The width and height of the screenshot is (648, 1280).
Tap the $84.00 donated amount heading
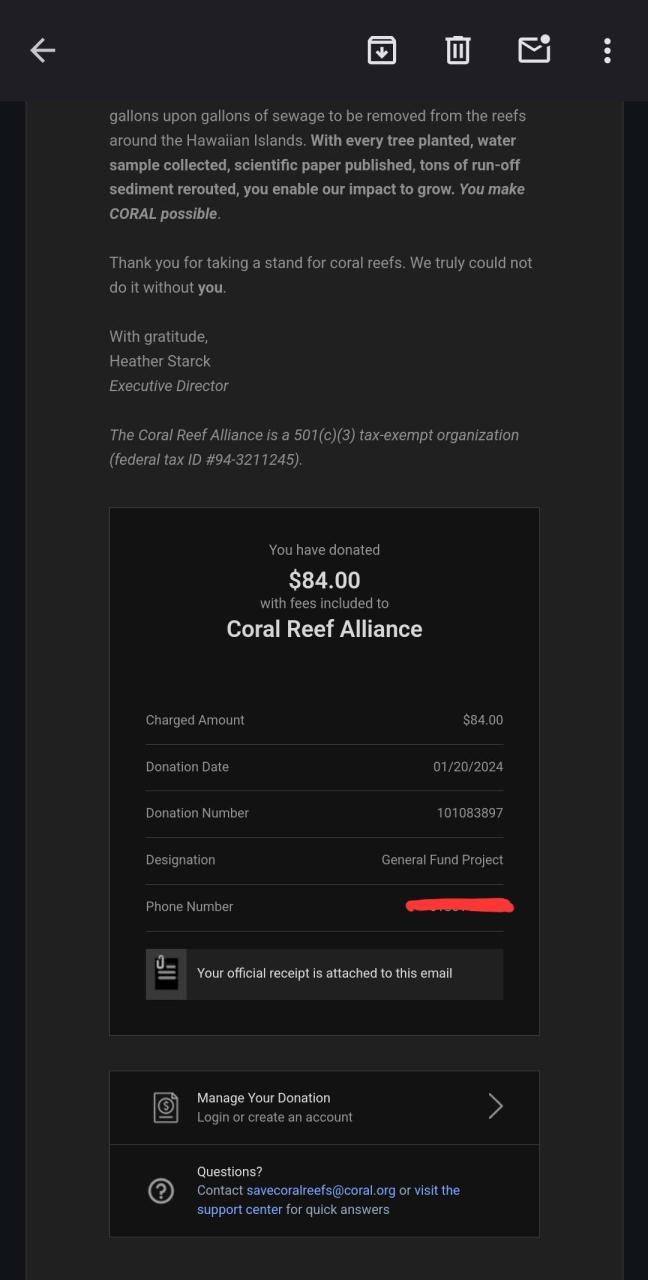coord(324,580)
